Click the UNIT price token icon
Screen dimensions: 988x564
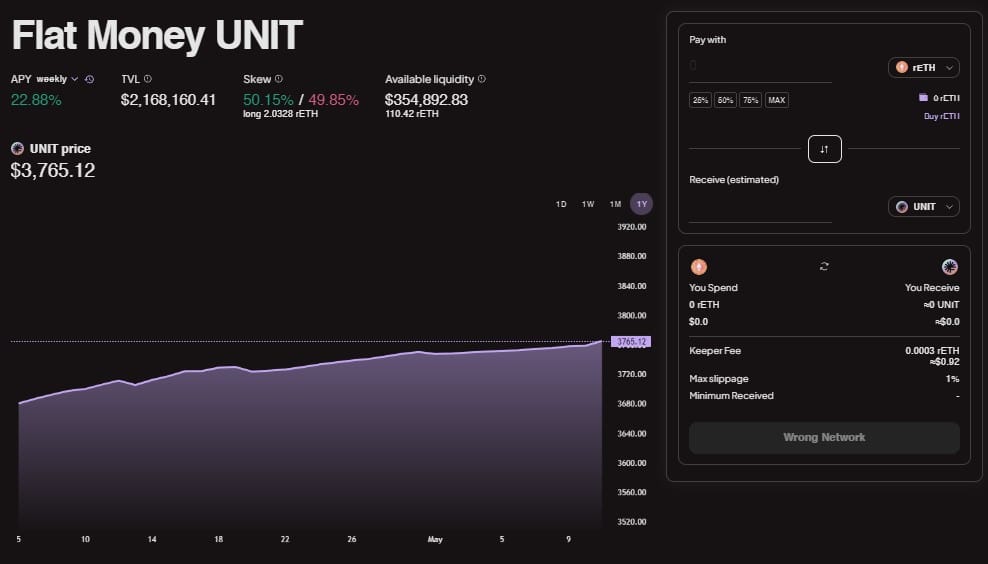tap(18, 149)
